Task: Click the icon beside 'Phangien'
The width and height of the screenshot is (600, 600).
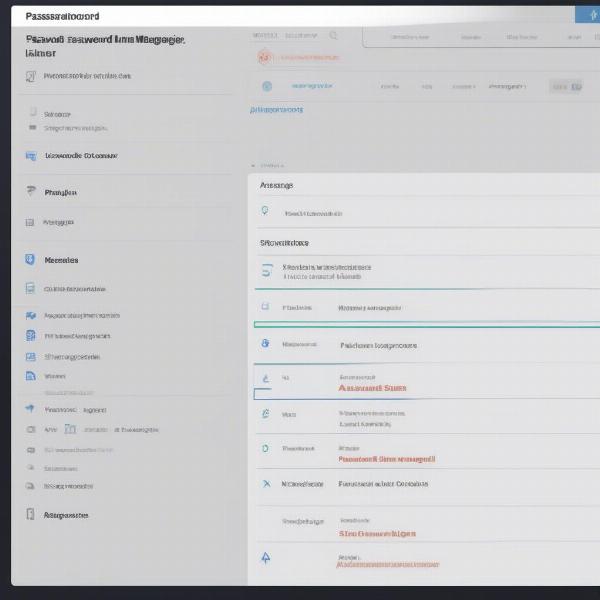Action: click(x=31, y=190)
